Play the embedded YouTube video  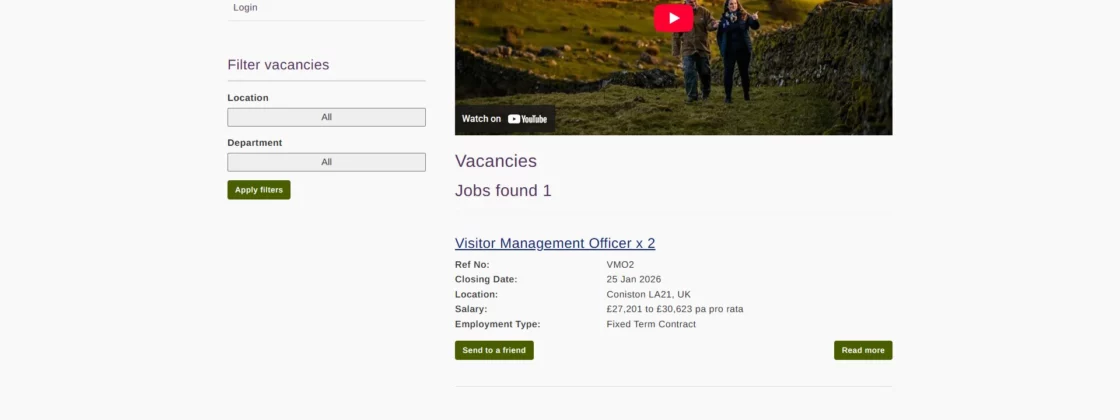(x=673, y=18)
